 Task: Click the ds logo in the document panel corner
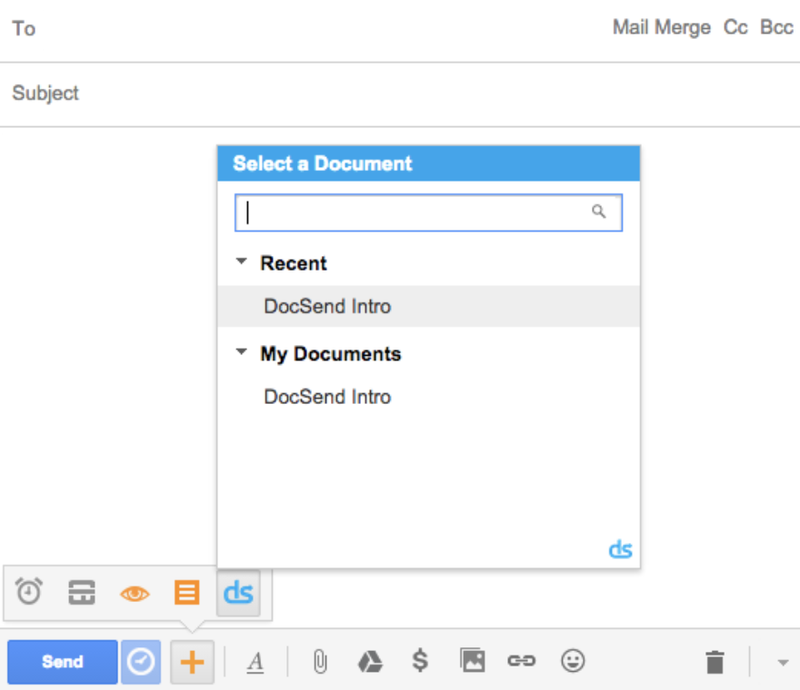point(620,549)
